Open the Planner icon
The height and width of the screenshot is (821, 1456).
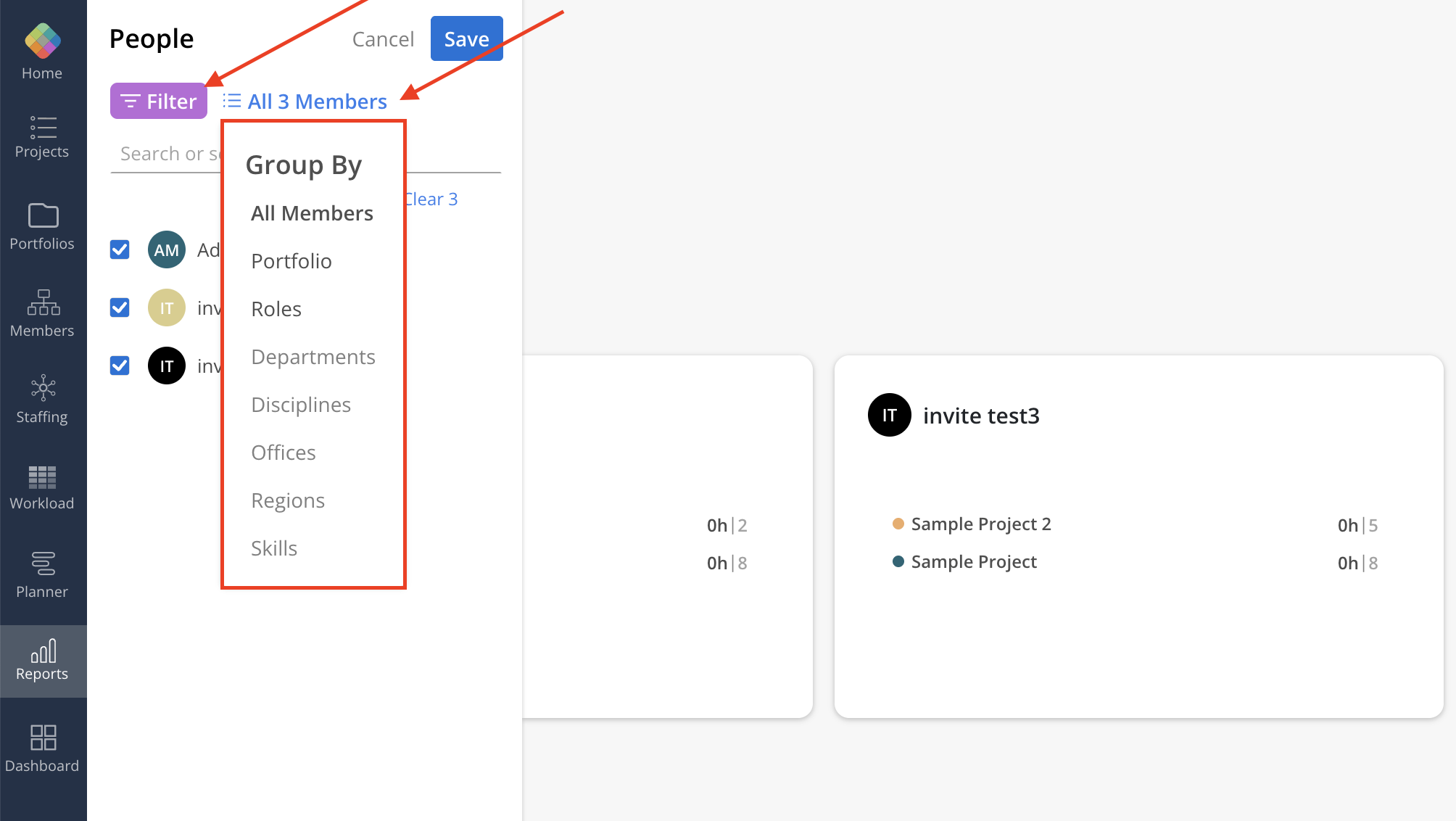coord(43,564)
